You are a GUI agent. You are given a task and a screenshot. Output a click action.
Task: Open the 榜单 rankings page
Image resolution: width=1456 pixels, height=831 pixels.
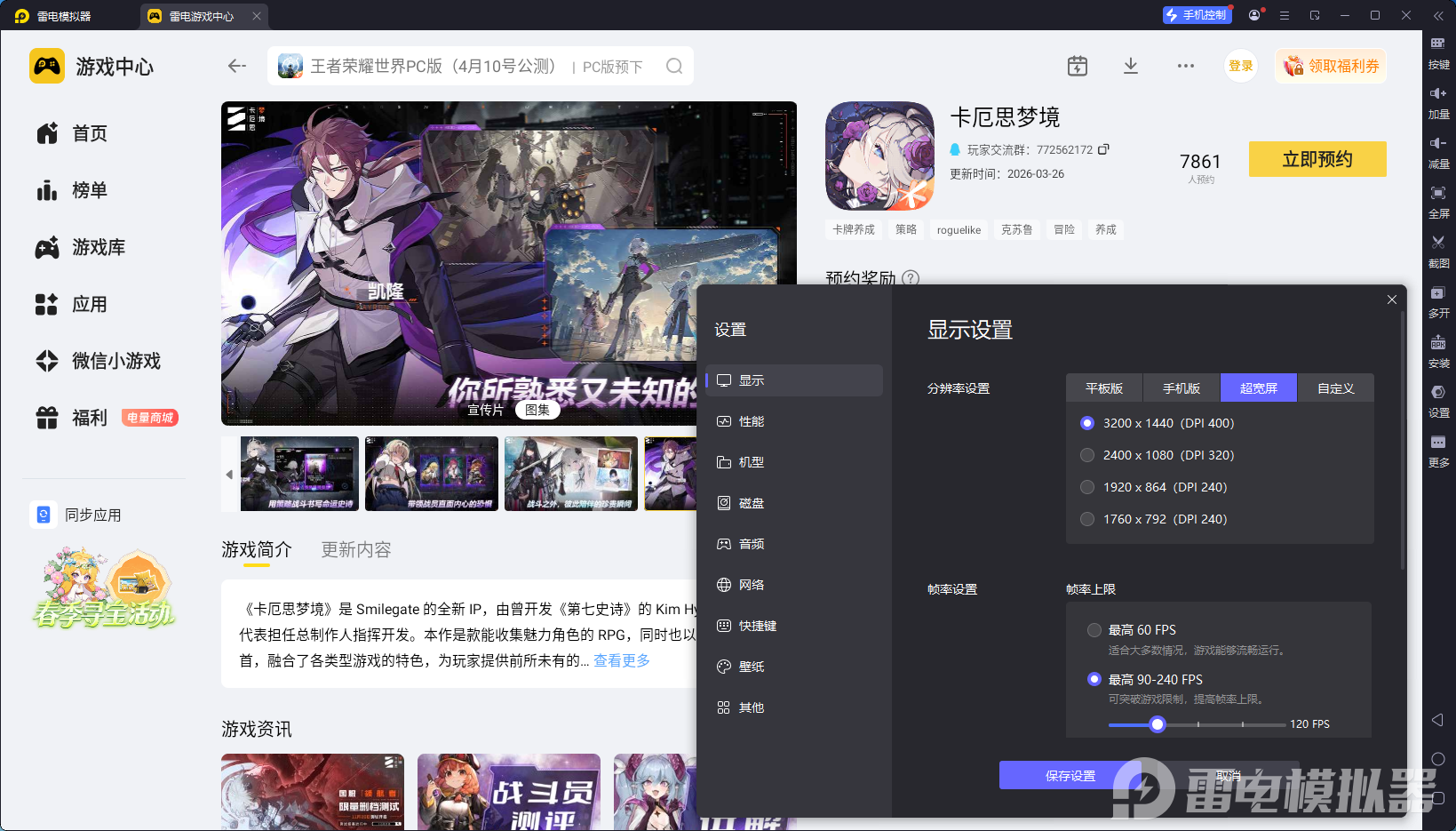[72, 190]
